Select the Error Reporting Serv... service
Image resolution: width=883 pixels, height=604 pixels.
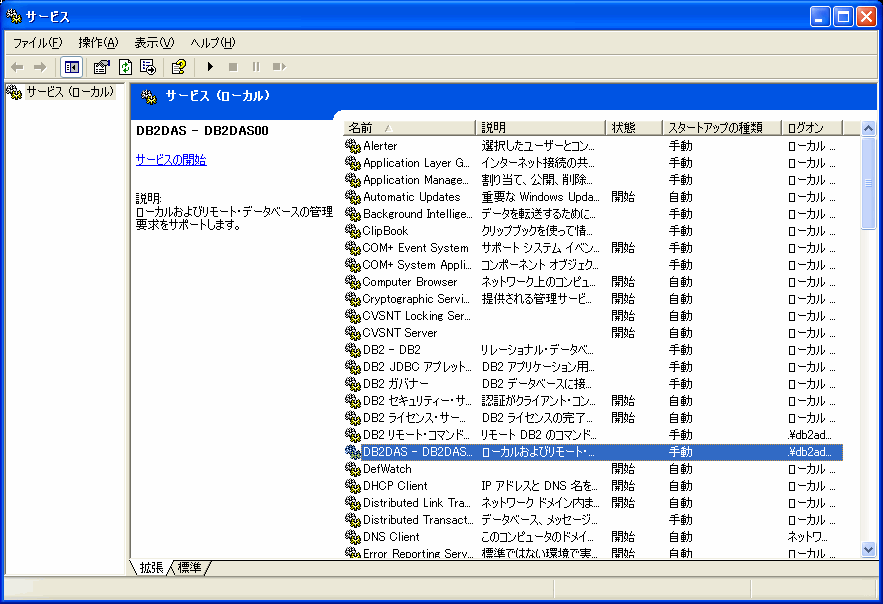(x=593, y=553)
